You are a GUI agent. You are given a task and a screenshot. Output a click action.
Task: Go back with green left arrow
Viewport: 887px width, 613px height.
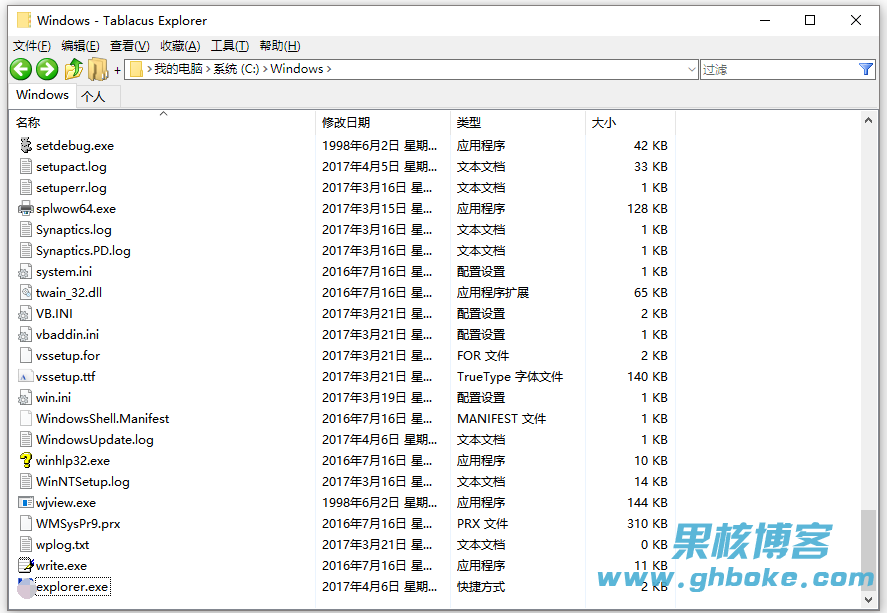[x=21, y=70]
